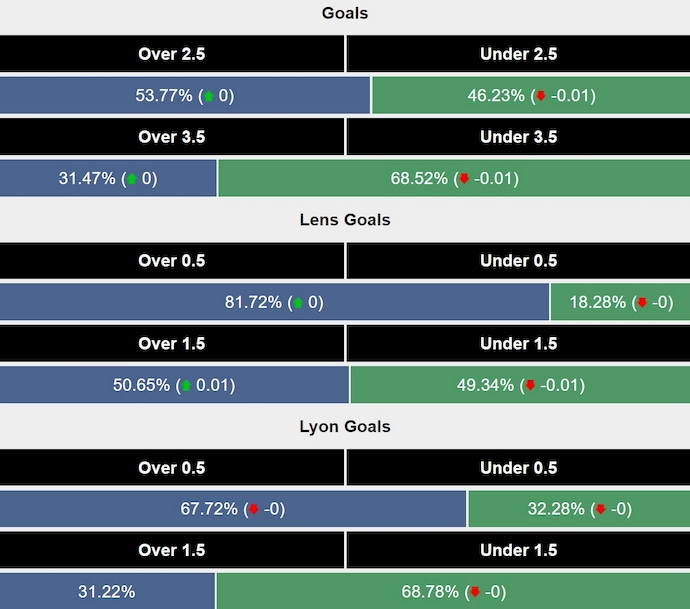Viewport: 690px width, 609px height.
Task: Click the blue 31.22% probability bar
Action: [107, 592]
